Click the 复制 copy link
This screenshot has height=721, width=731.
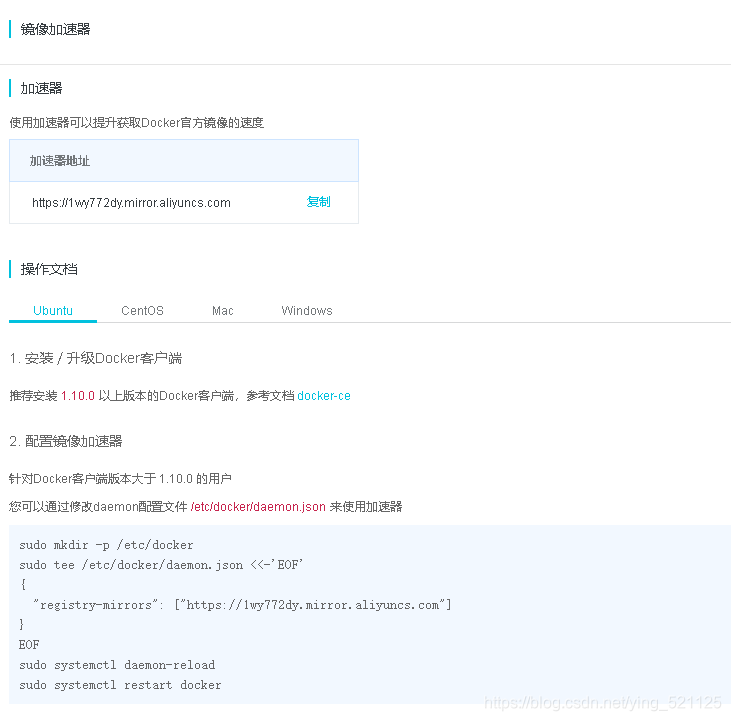pos(318,202)
